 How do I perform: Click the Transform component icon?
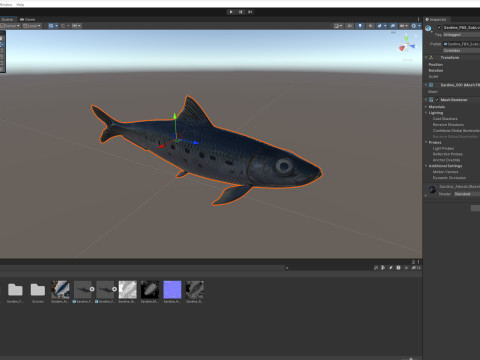431,58
